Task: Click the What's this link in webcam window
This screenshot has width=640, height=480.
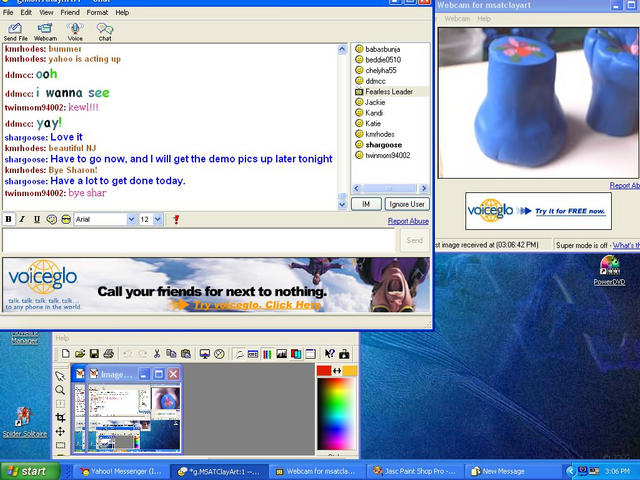Action: [626, 245]
